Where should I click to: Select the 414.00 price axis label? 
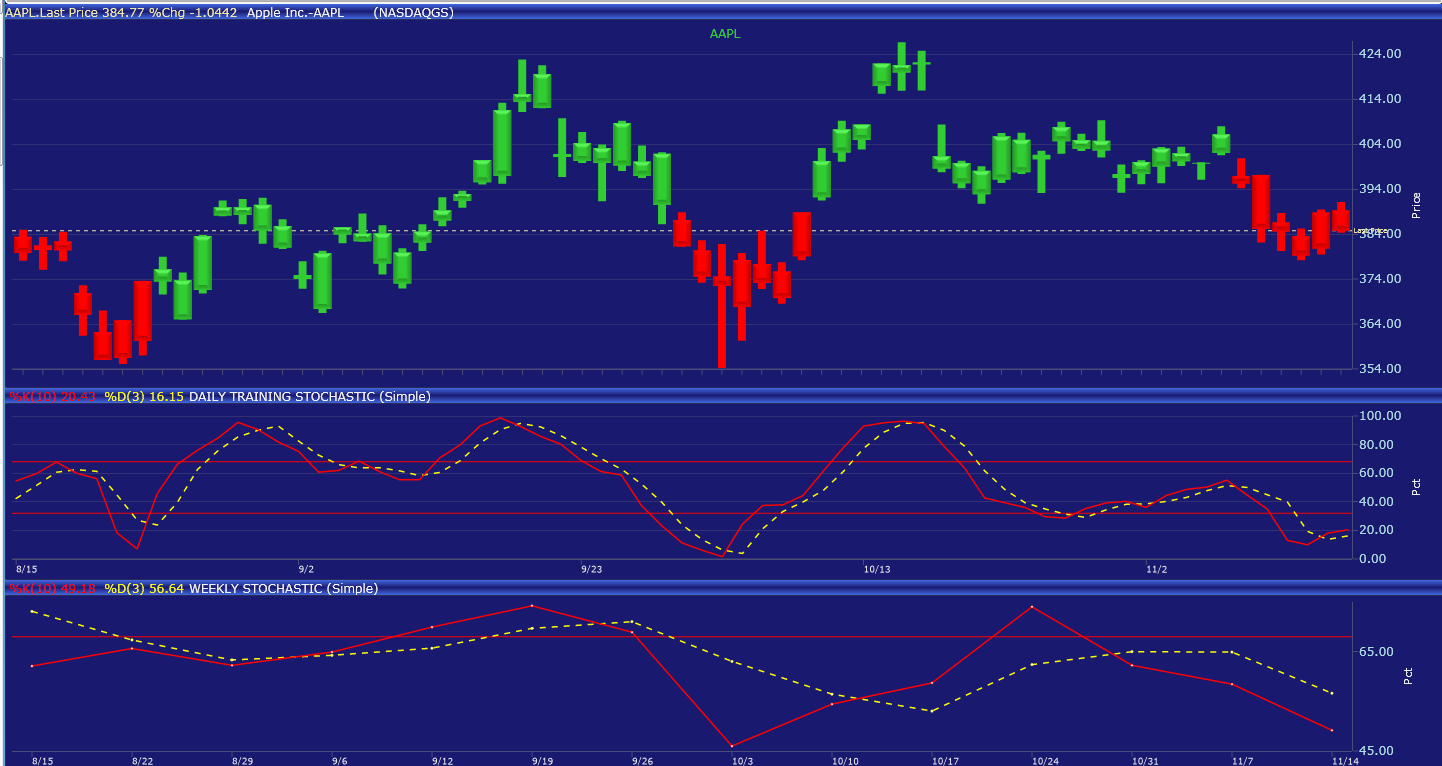pos(1379,99)
